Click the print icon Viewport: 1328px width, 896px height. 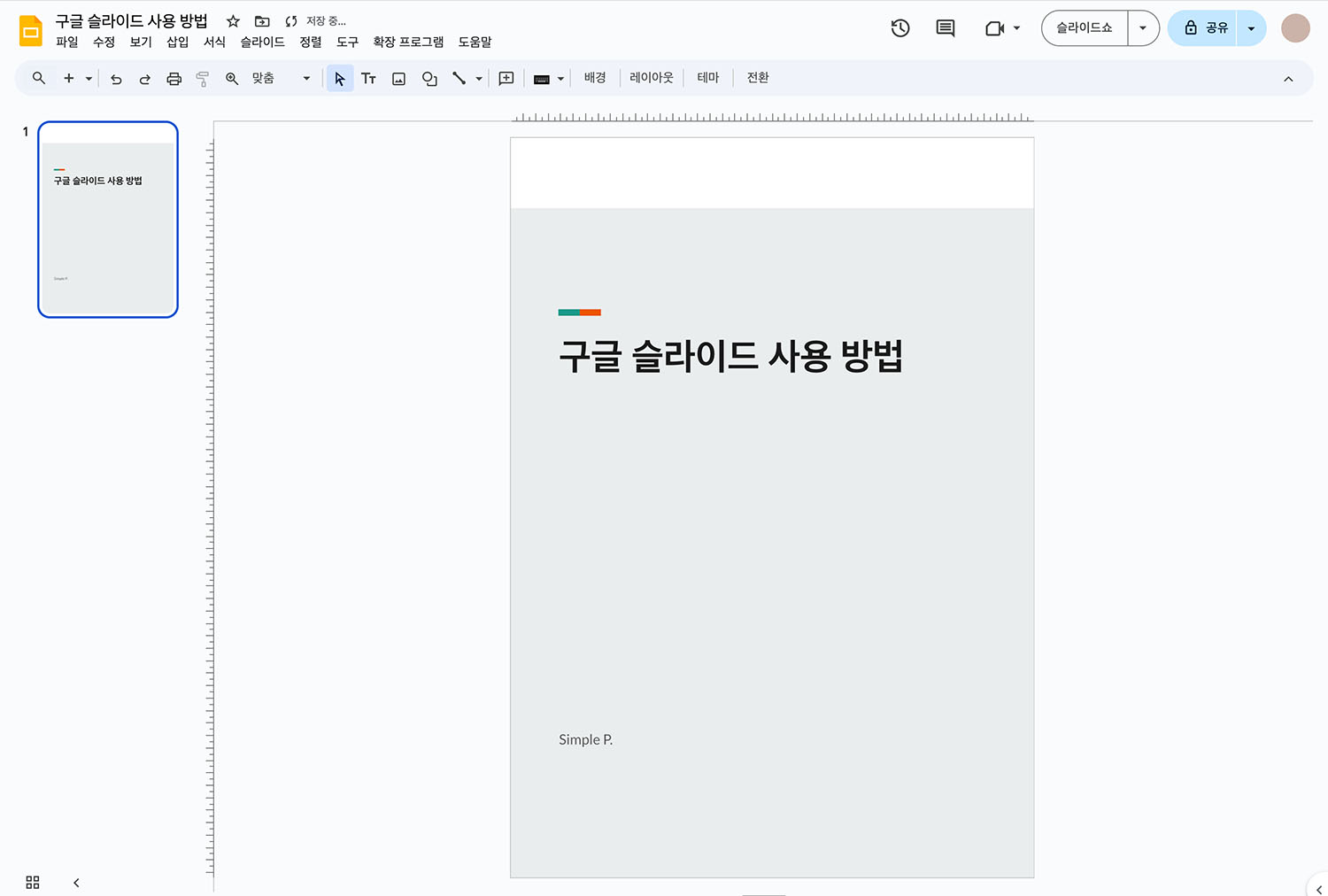(174, 79)
